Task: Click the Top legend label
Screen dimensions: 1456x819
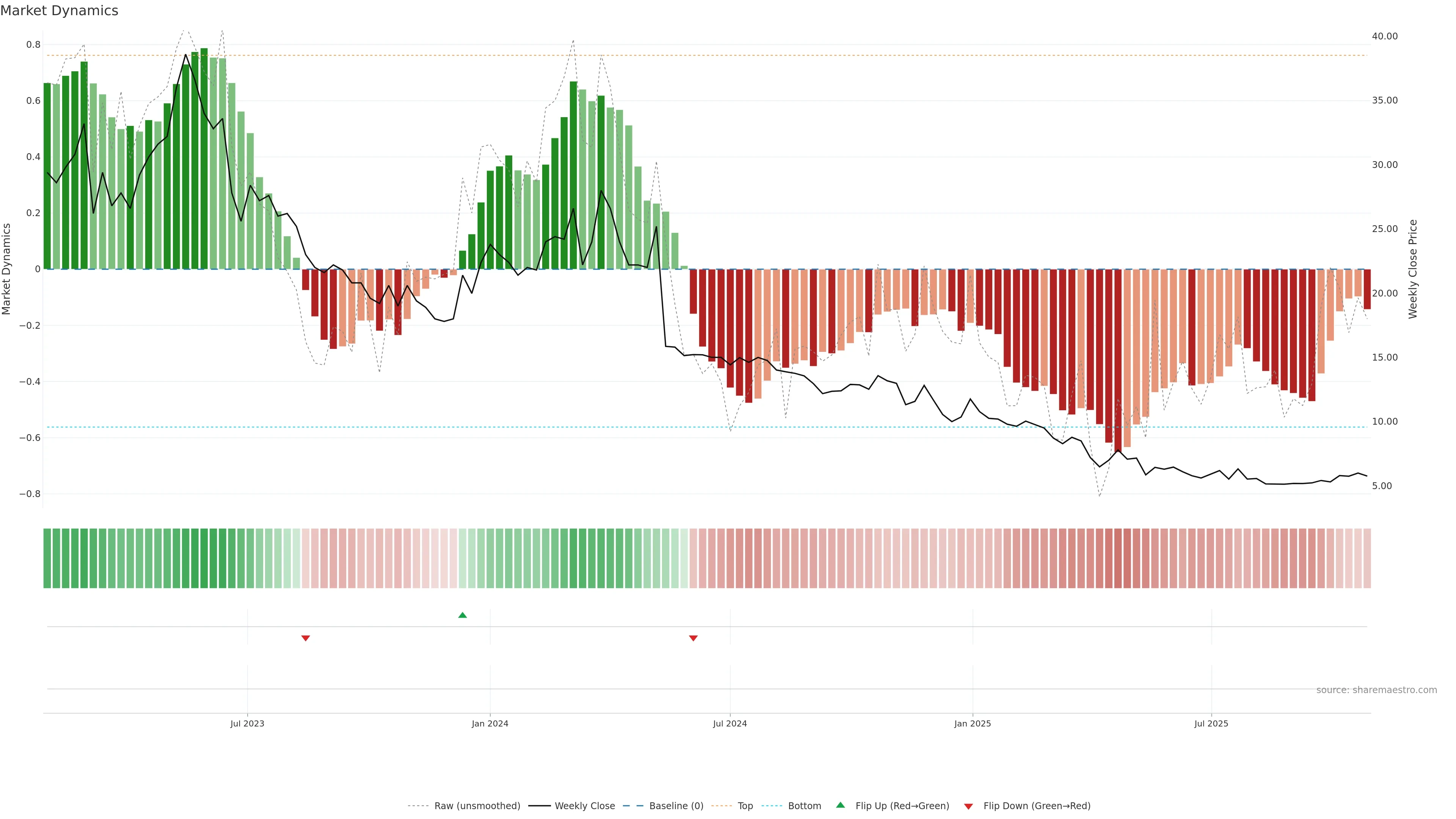Action: [x=745, y=806]
